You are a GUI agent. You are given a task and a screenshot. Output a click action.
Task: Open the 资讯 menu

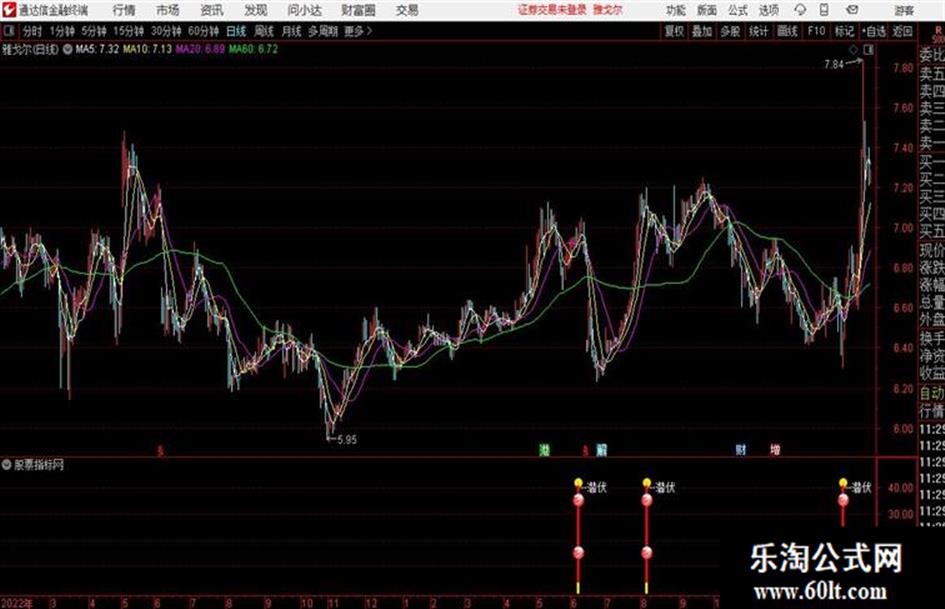coord(212,10)
